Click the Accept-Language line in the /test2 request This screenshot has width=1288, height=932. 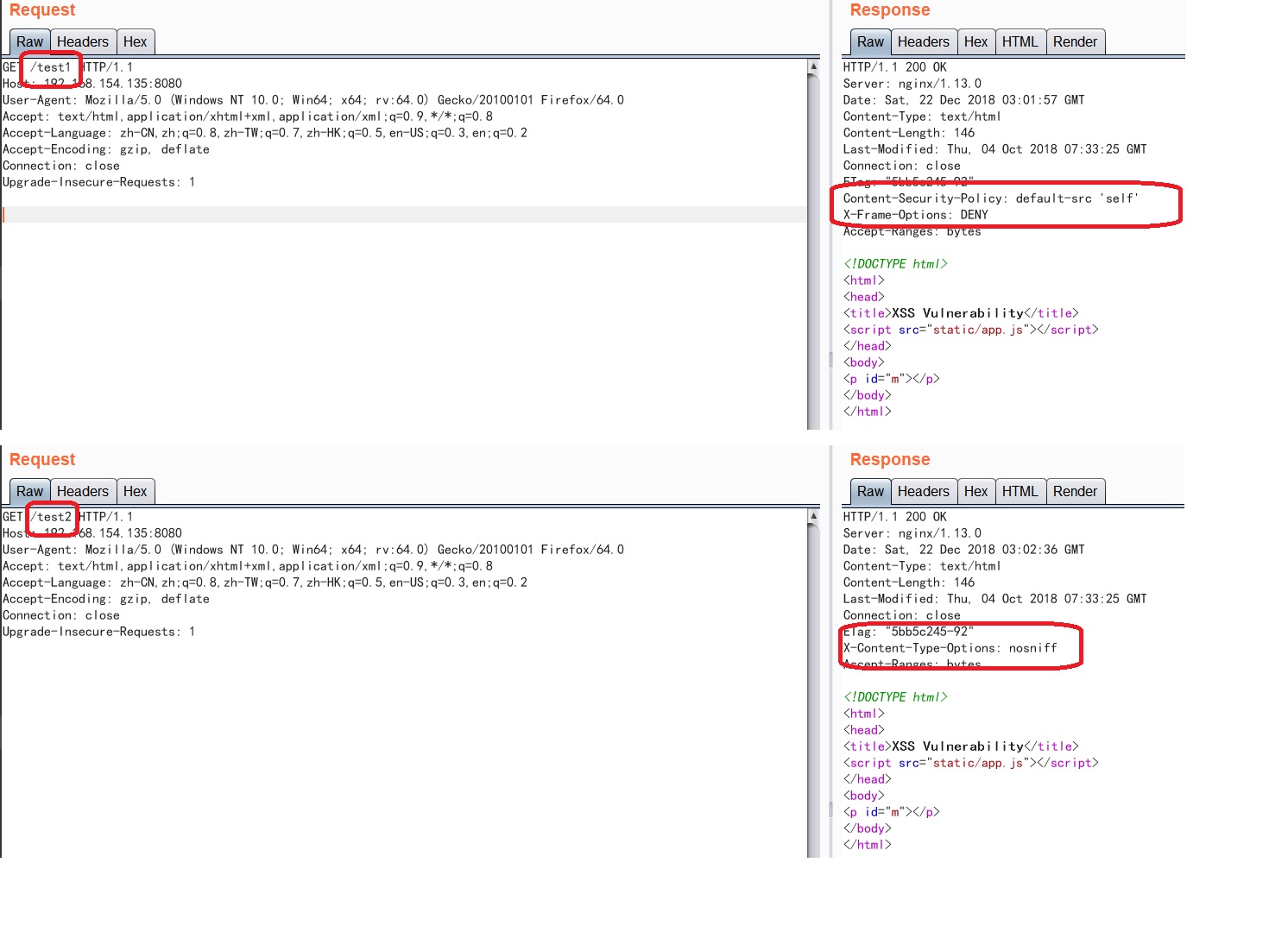click(265, 582)
